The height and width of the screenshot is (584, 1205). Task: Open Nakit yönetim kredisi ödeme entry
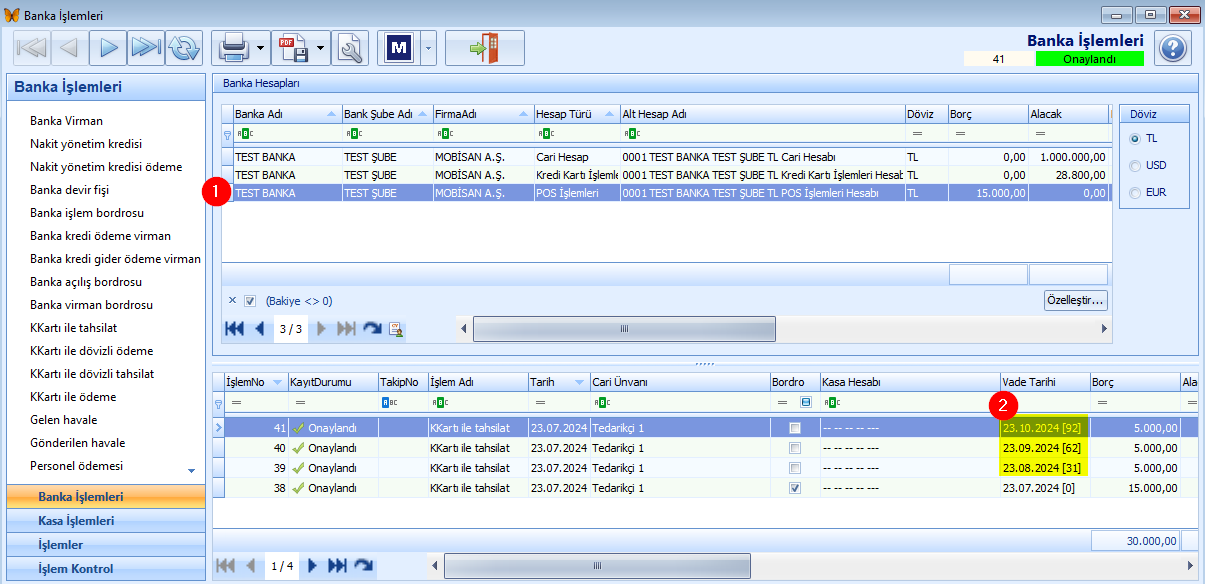(x=106, y=167)
